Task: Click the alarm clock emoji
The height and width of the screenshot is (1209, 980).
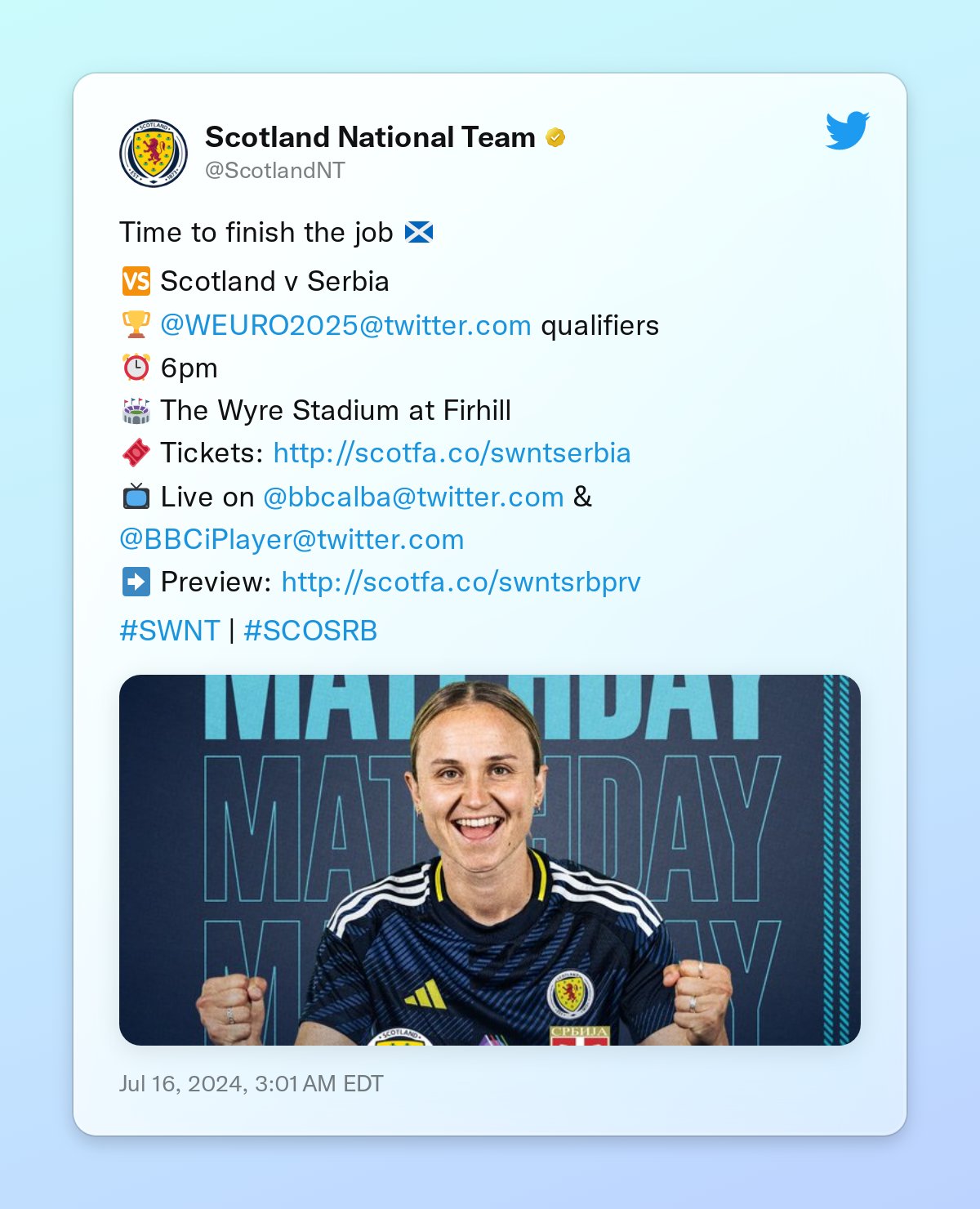Action: pyautogui.click(x=136, y=368)
